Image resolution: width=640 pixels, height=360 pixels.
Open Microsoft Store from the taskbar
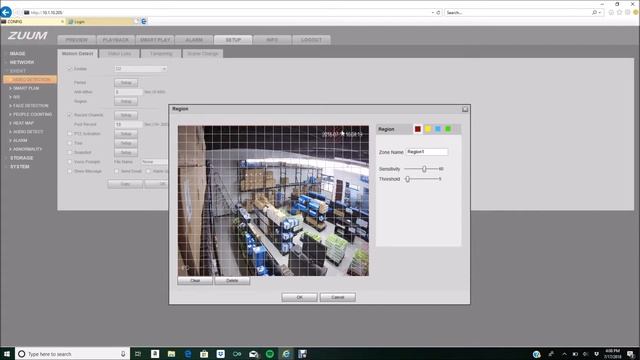(204, 354)
